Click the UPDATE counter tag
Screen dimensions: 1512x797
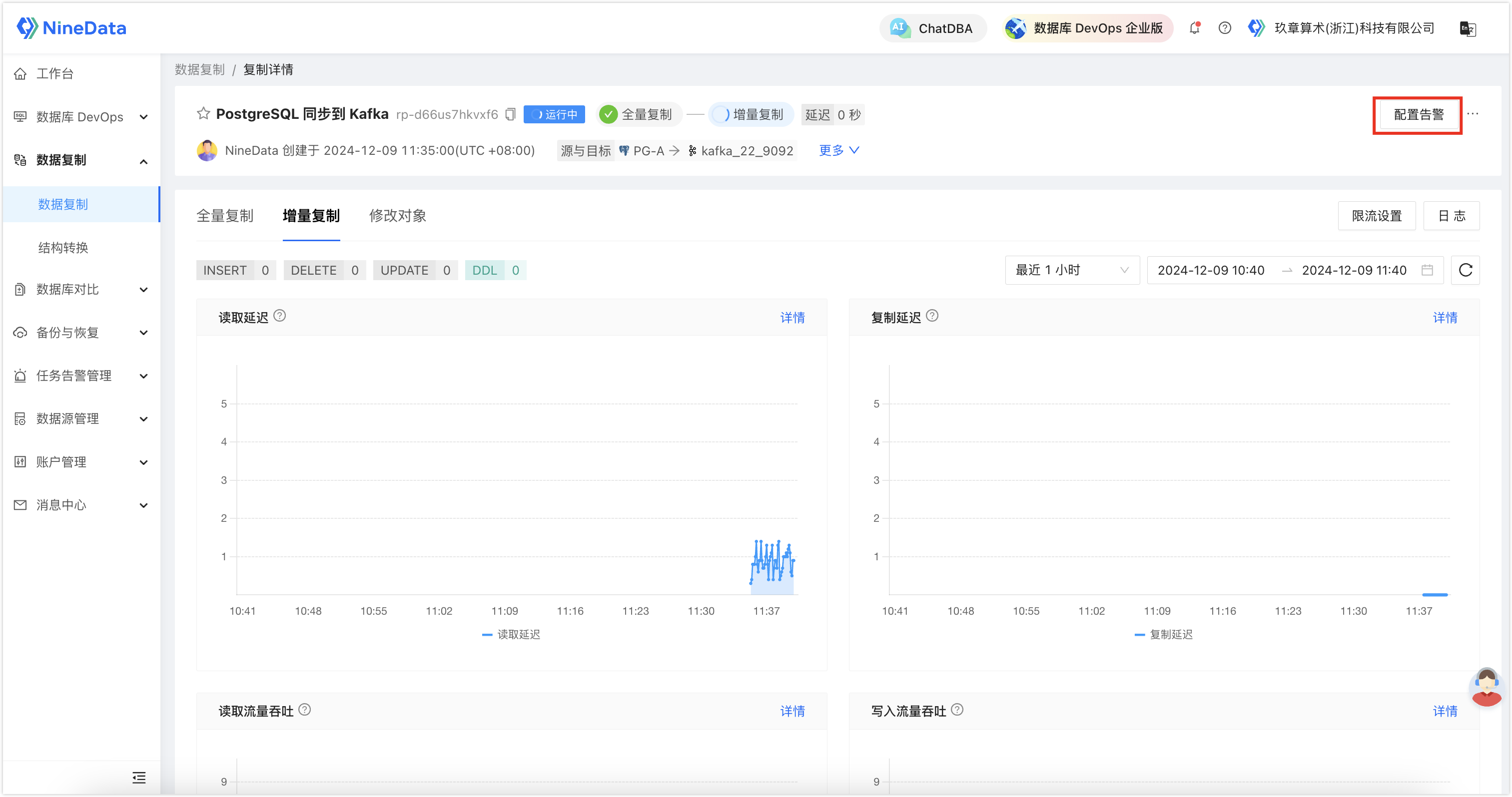[415, 270]
